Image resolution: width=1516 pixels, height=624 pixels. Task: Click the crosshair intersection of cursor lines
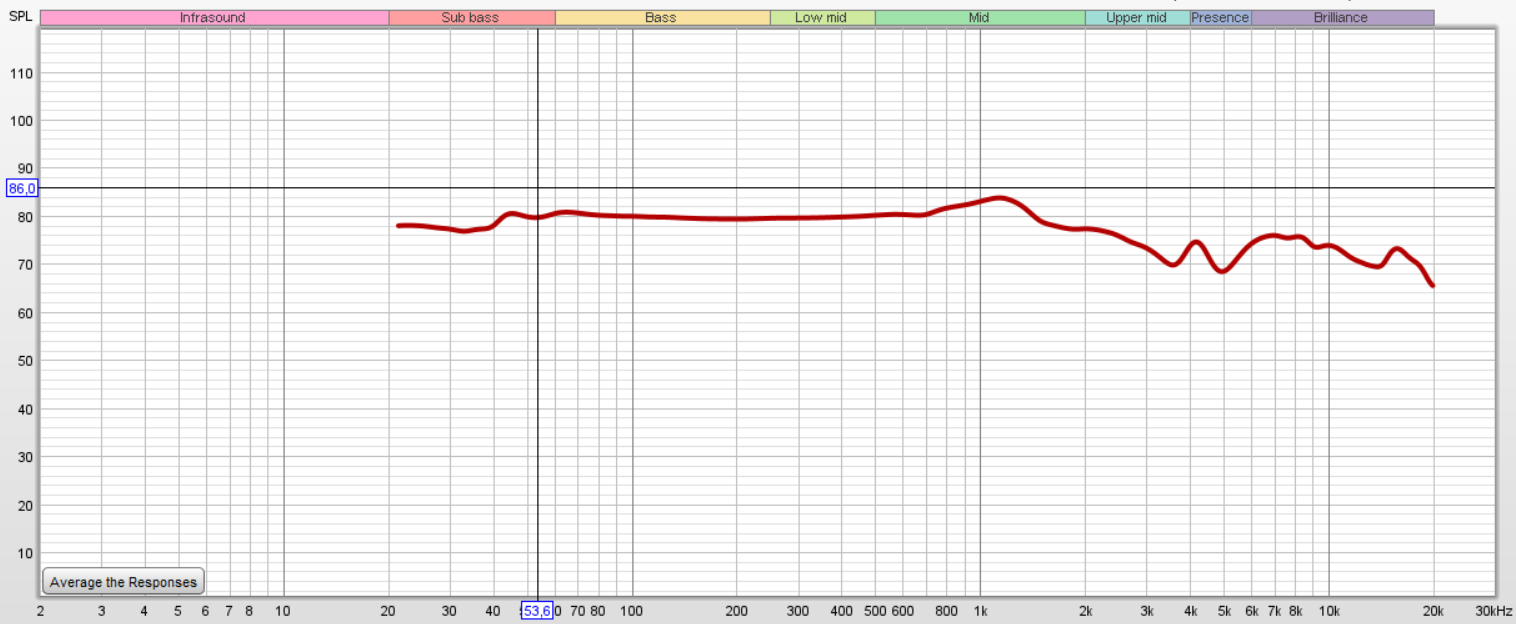(538, 188)
